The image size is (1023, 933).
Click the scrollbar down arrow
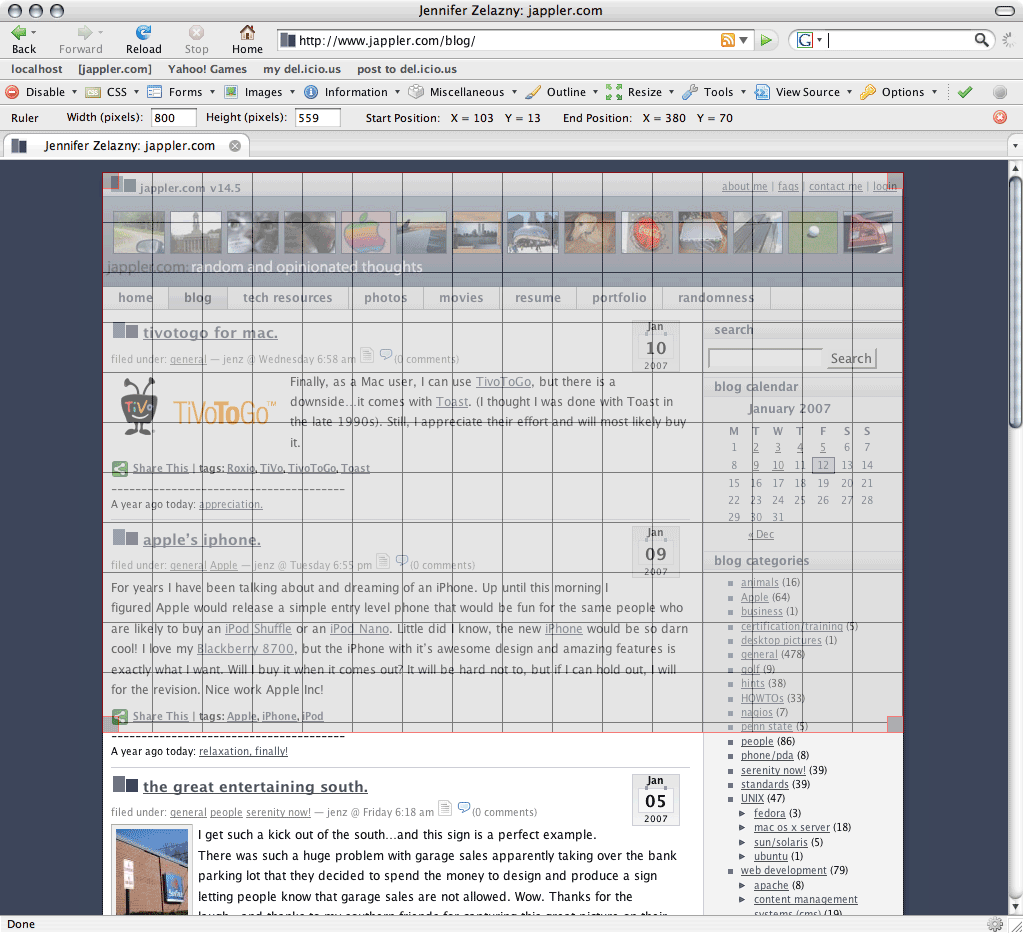tap(1015, 907)
